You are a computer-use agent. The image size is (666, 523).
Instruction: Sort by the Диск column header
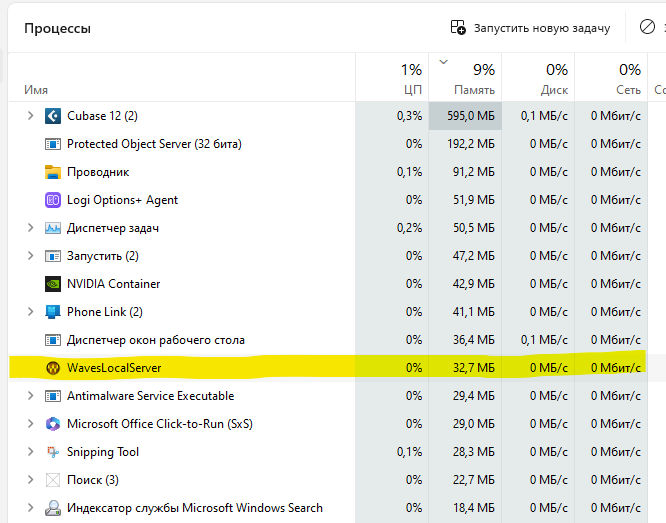pyautogui.click(x=538, y=77)
